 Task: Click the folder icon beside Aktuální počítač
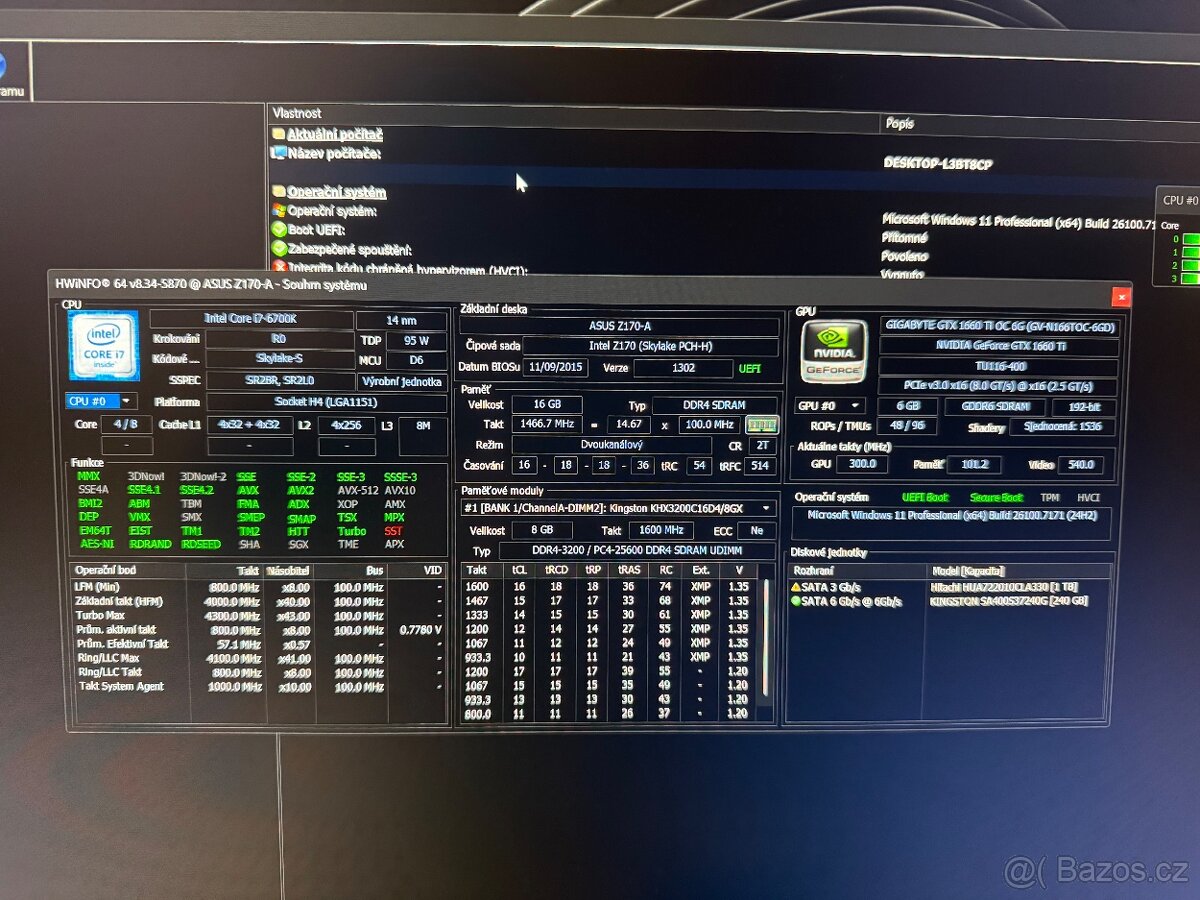pos(278,134)
